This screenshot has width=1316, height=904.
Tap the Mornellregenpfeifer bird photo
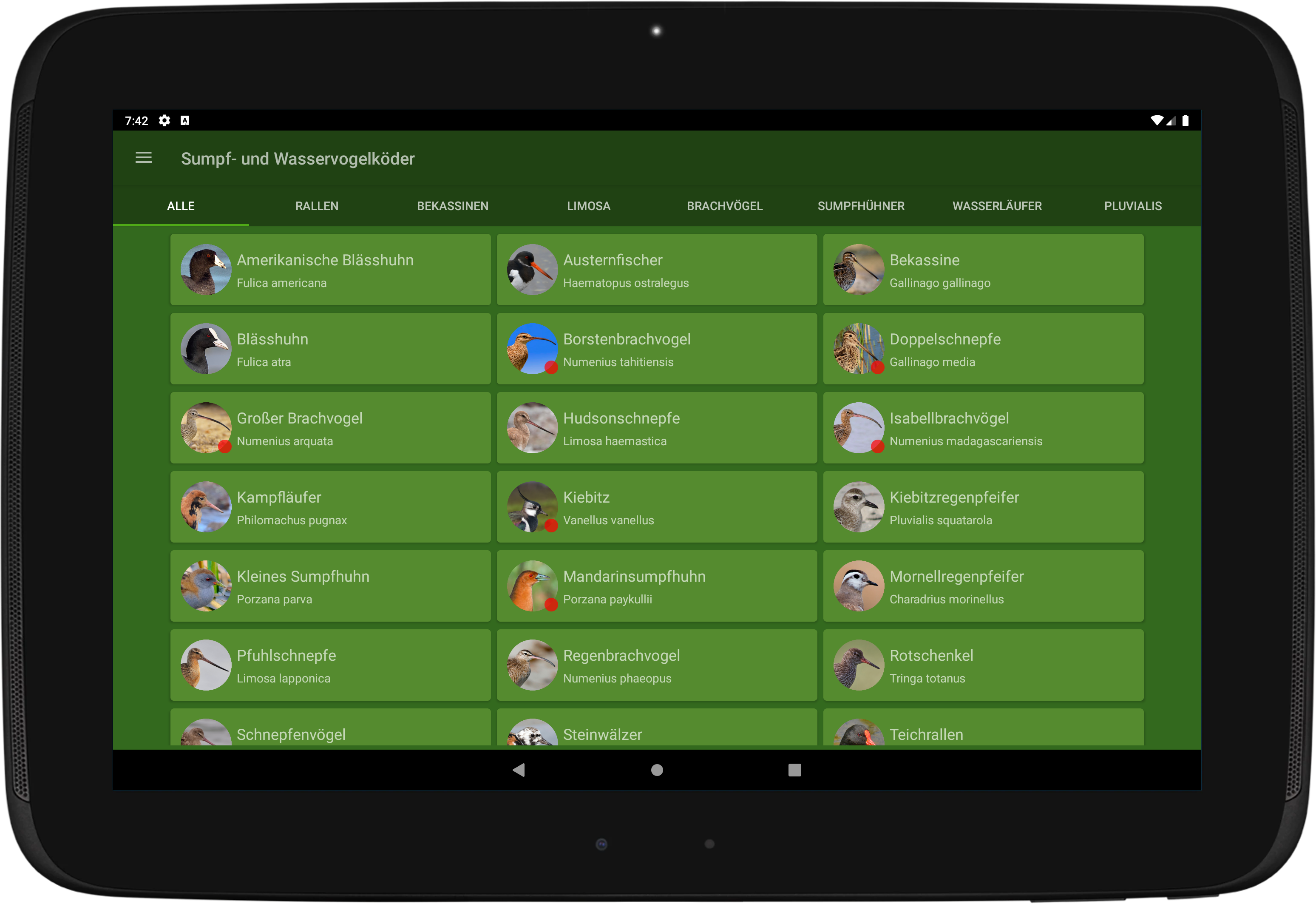tap(859, 586)
